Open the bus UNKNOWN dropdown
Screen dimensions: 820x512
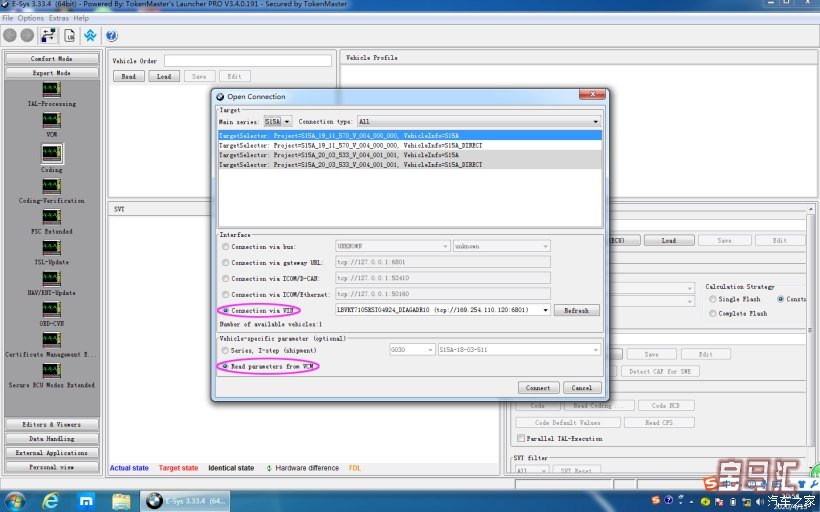tap(392, 246)
